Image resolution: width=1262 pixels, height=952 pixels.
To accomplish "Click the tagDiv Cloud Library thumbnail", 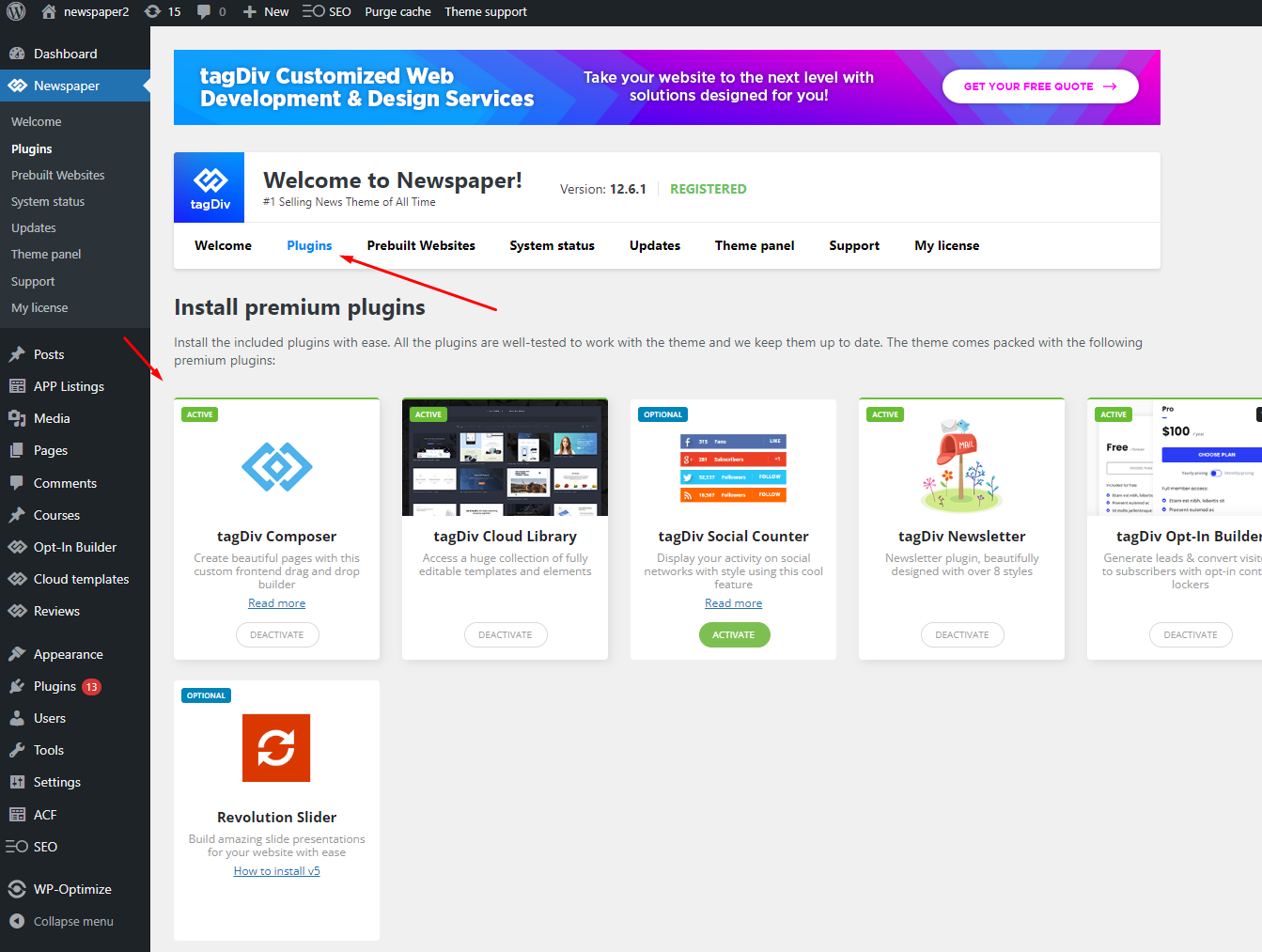I will tap(506, 459).
